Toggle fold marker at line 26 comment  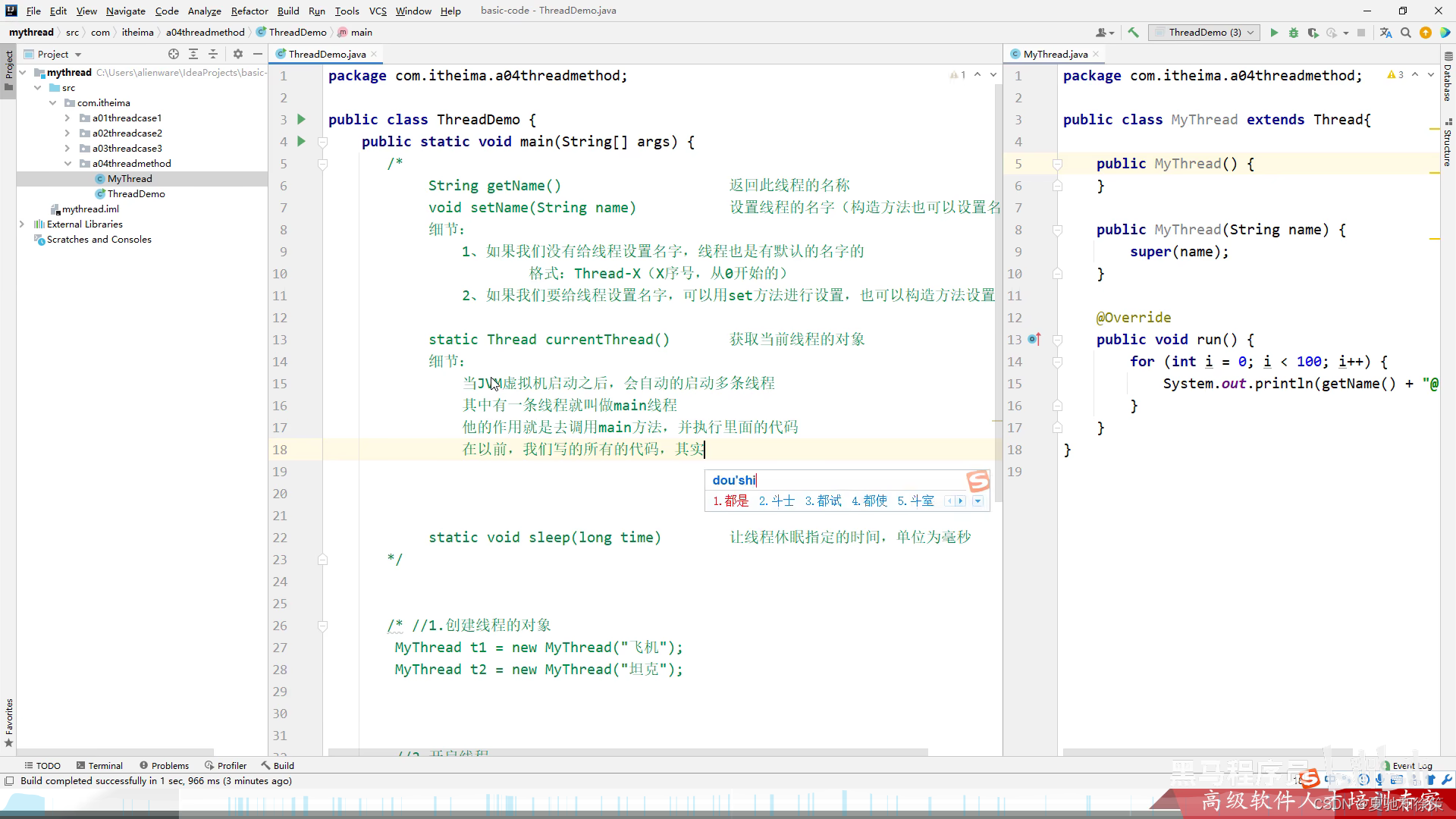322,626
